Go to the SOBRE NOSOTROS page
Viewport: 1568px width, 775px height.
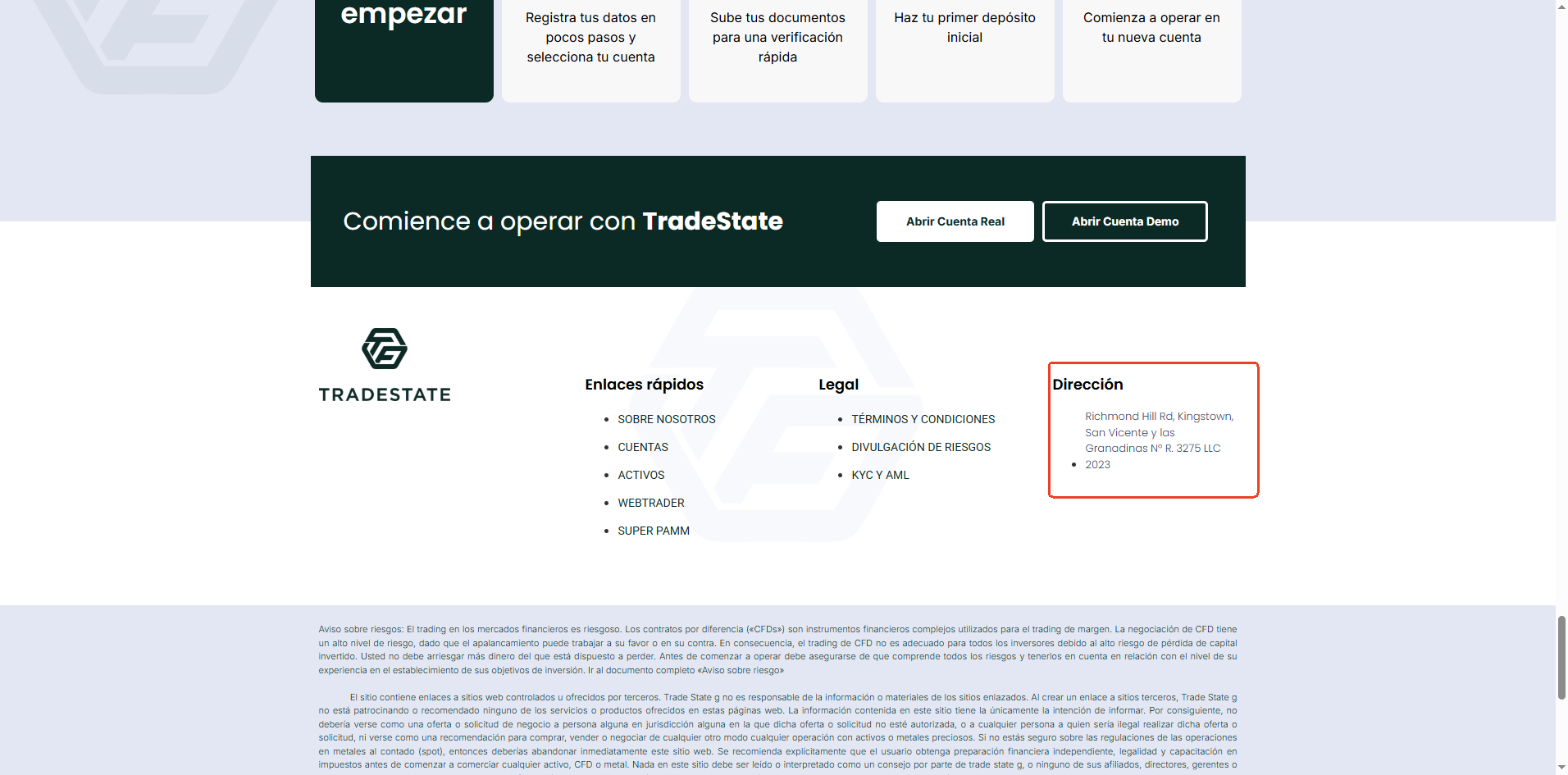[x=667, y=419]
